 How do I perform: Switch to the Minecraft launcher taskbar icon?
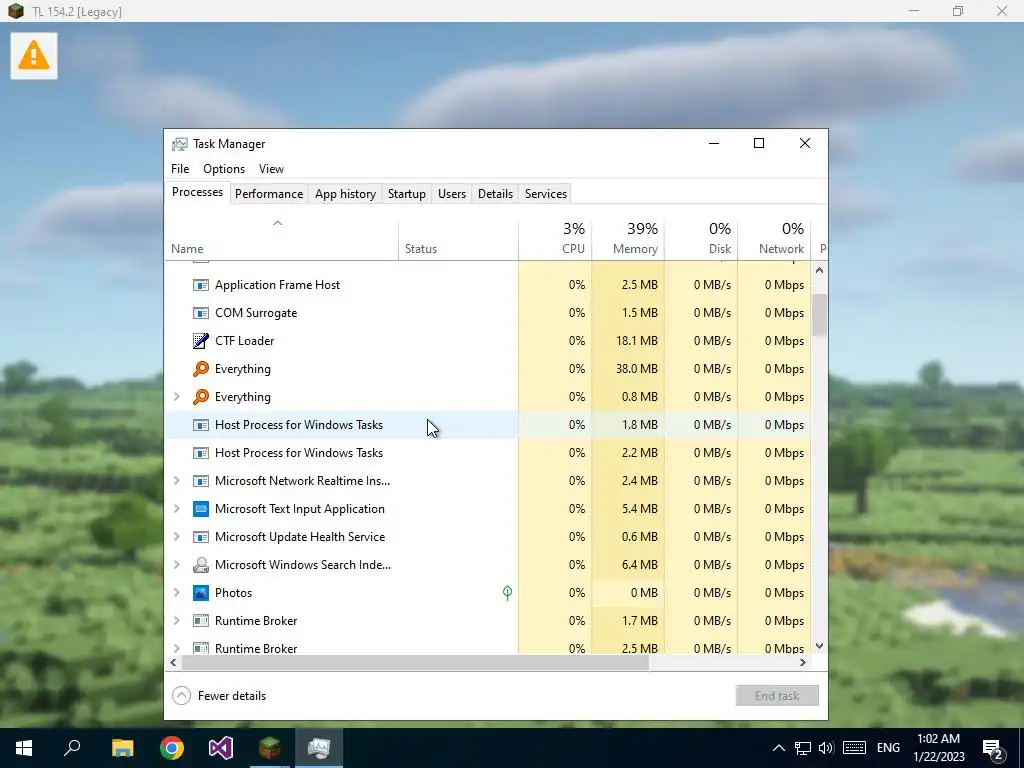tap(270, 748)
